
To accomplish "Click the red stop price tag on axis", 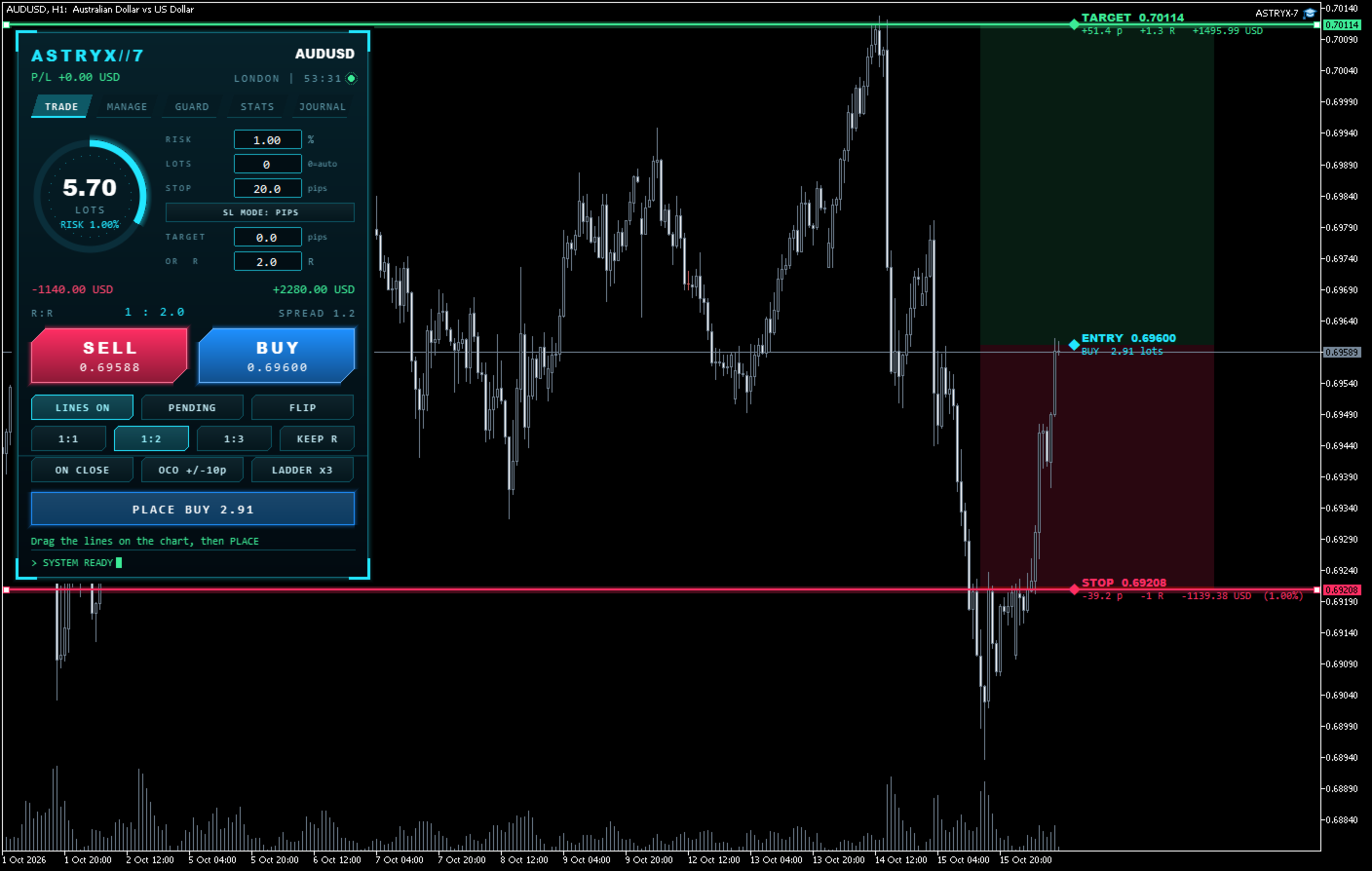I will [x=1342, y=590].
